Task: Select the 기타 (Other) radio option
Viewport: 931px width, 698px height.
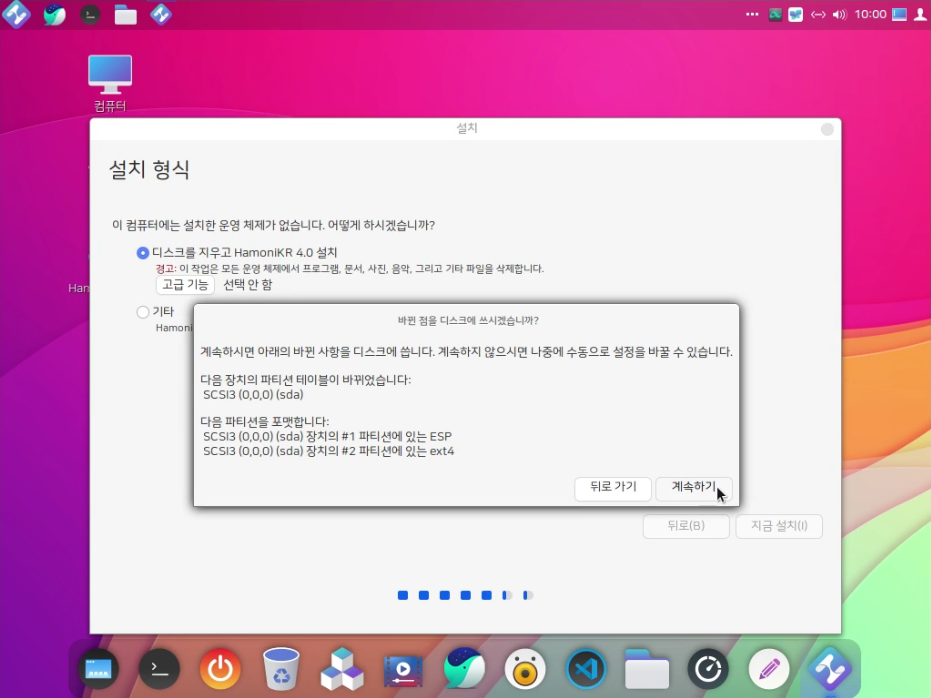Action: coord(143,312)
